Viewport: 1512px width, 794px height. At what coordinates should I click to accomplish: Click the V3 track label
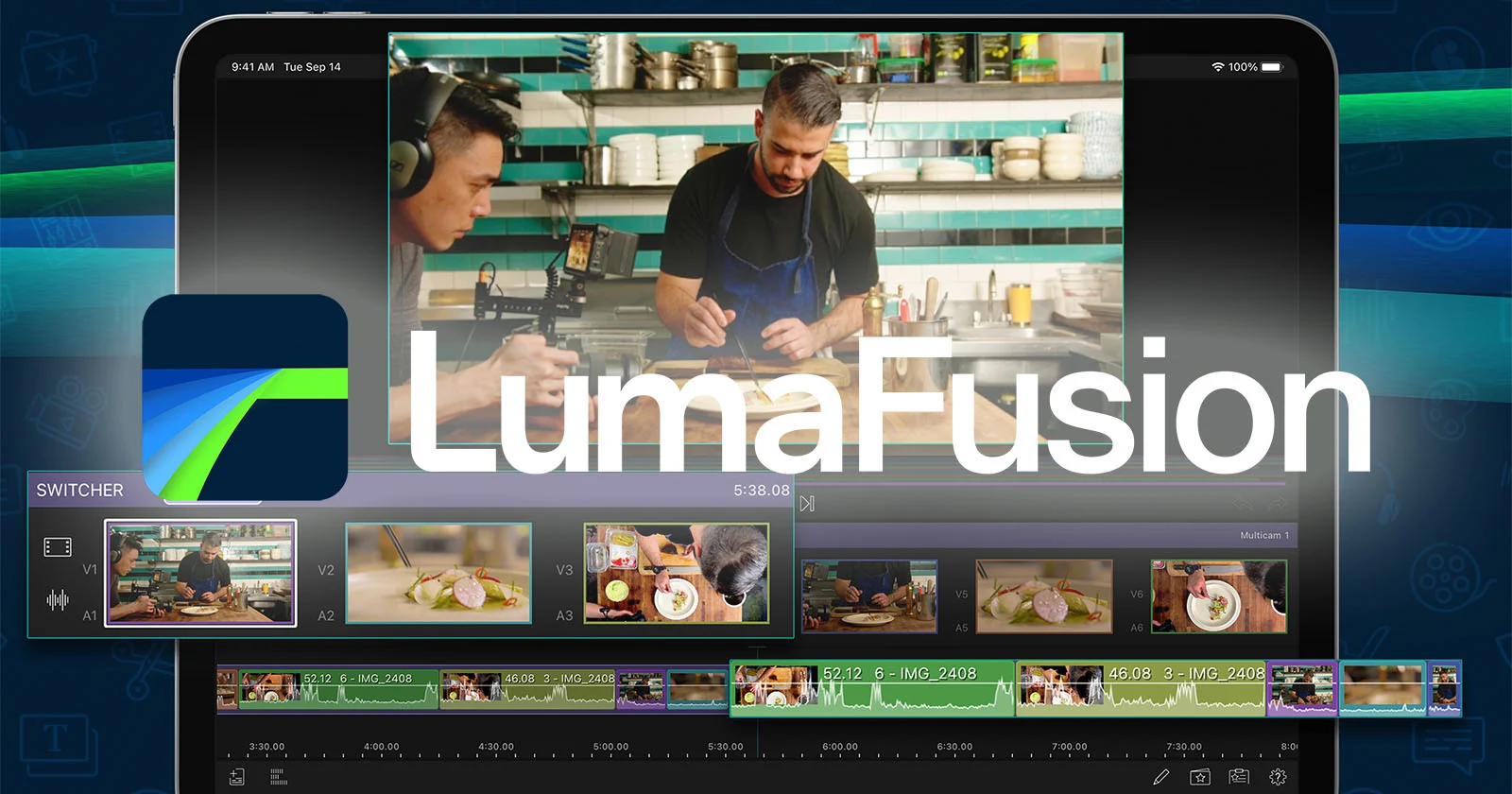564,570
